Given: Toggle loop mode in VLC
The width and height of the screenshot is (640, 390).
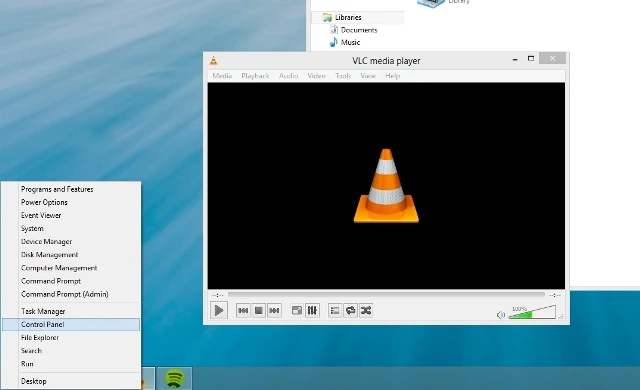Looking at the screenshot, I should (x=350, y=310).
